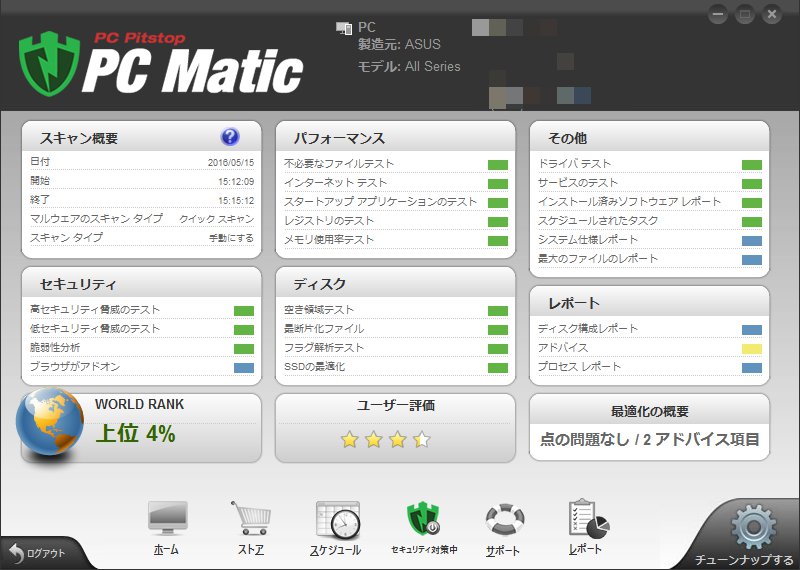Open the 低セキュリティ脅威のテスト row
800x570 pixels.
click(x=142, y=329)
